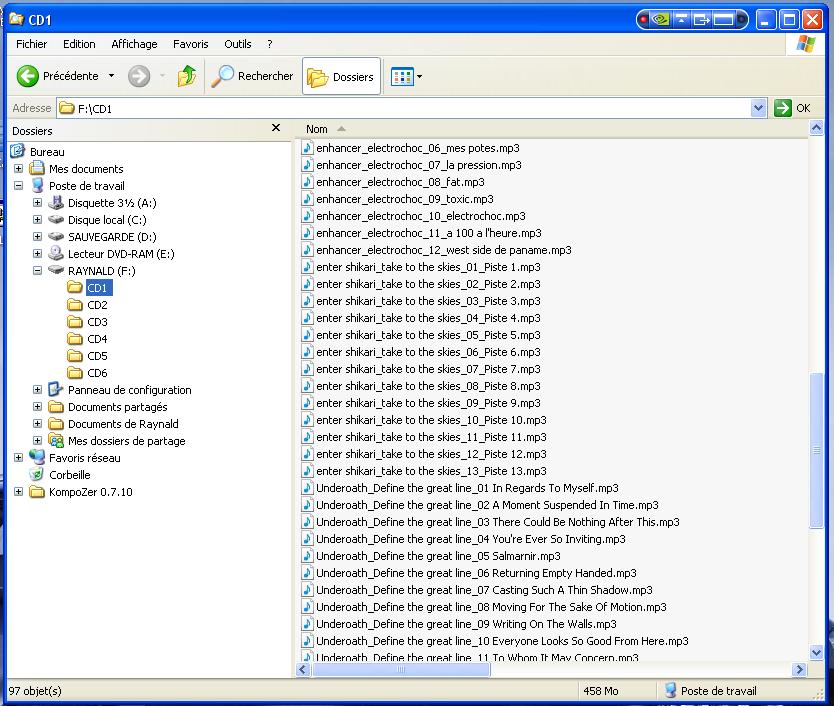
Task: Click the horizontal scrollbar thumb
Action: 401,669
